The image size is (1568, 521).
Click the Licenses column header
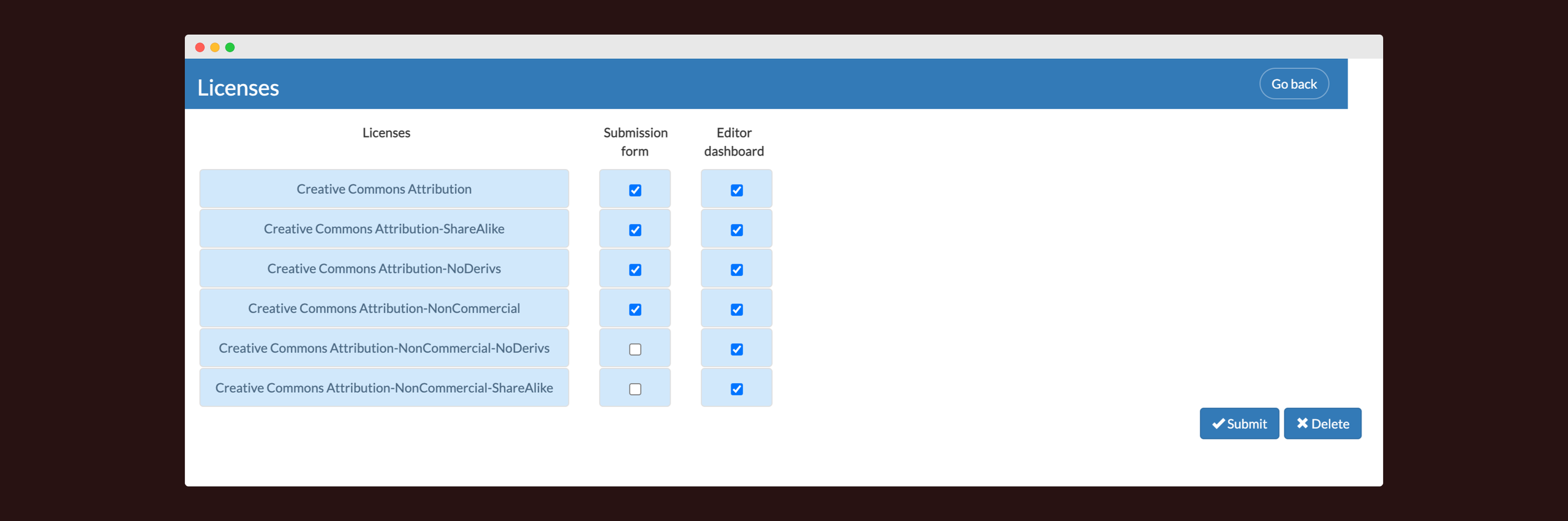(386, 133)
